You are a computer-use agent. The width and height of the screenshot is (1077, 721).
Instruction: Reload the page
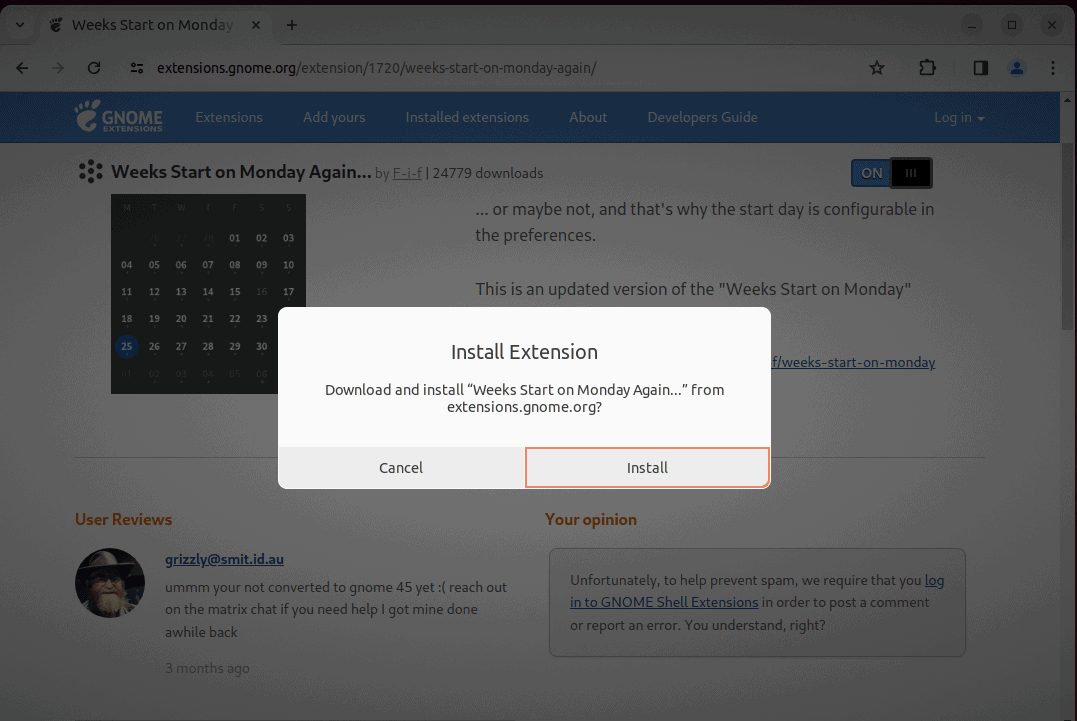94,68
